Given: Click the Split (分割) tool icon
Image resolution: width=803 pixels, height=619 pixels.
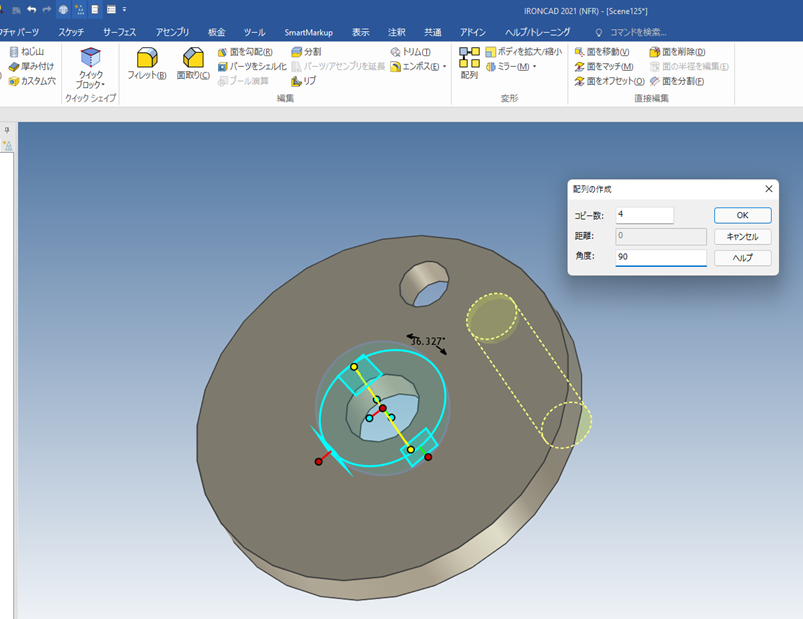Looking at the screenshot, I should click(x=299, y=52).
